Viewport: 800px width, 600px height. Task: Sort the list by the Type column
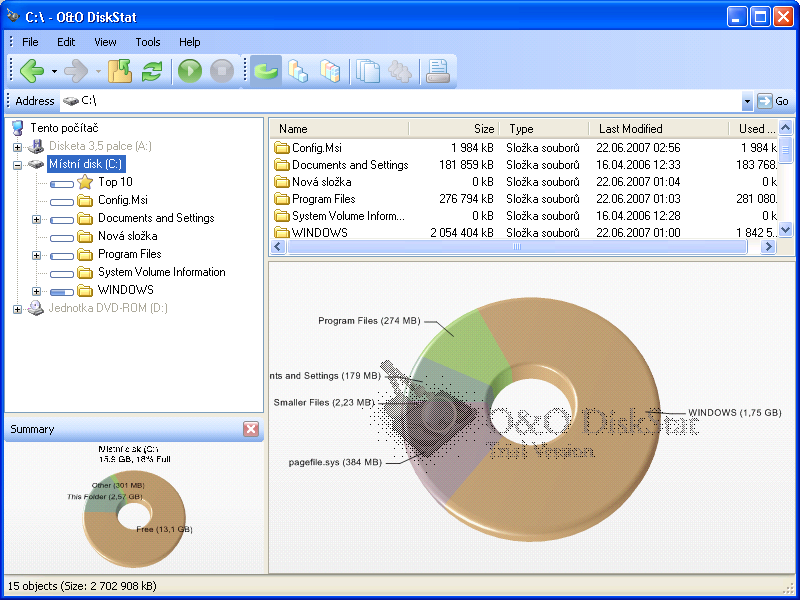tap(544, 129)
